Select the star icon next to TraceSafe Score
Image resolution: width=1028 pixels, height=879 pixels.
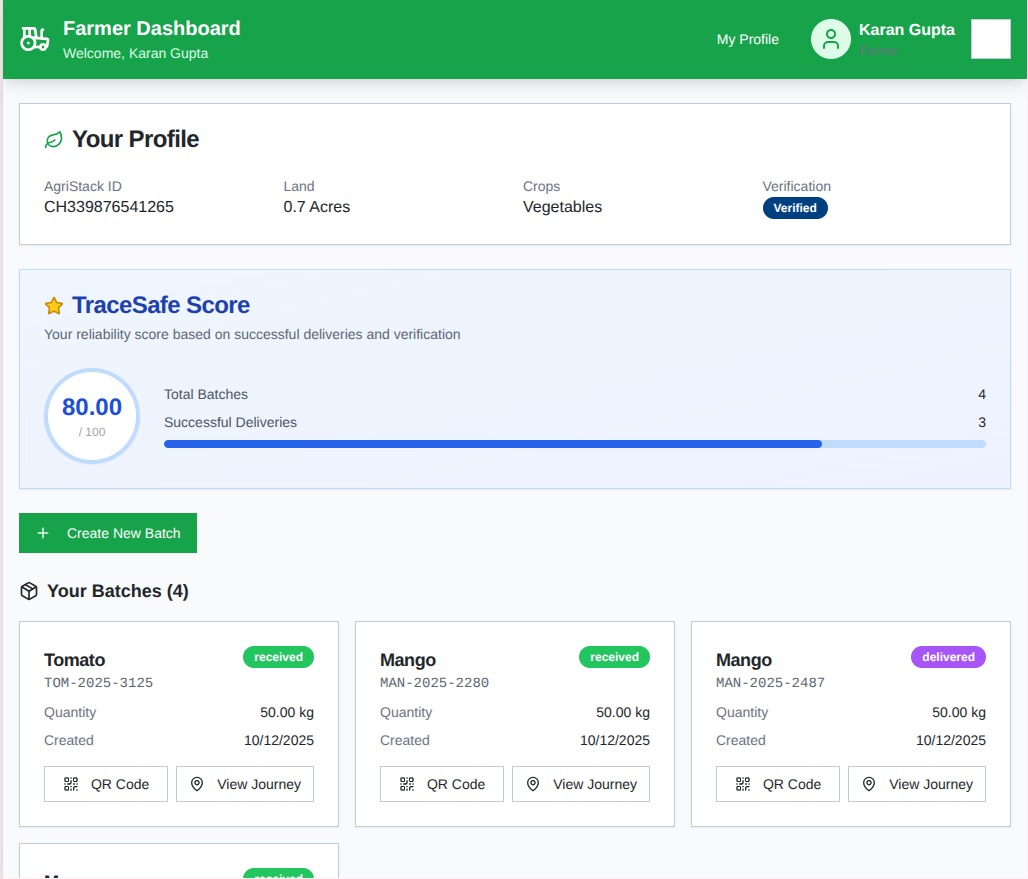coord(53,305)
